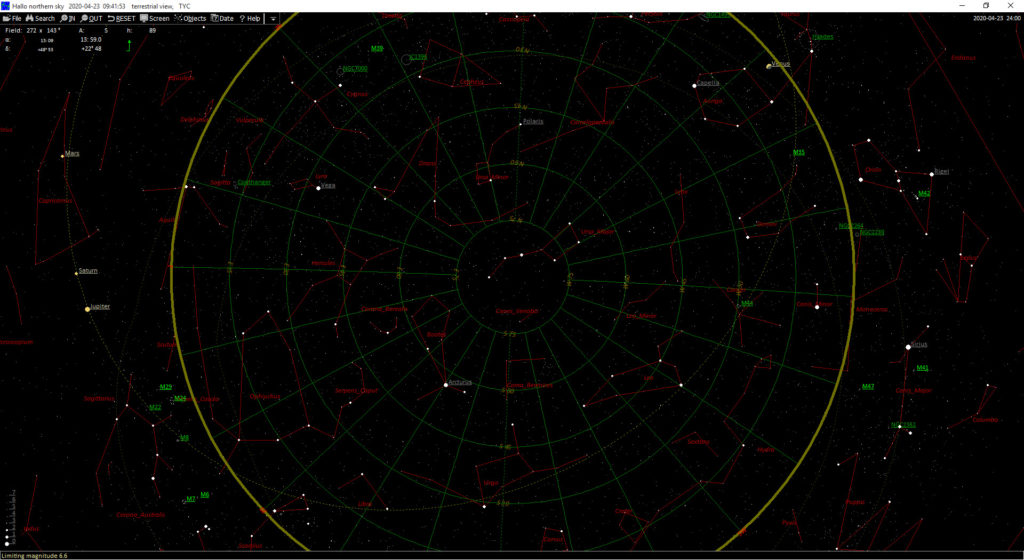Click the Virgo constellation name
The image size is (1024, 560).
[x=491, y=483]
